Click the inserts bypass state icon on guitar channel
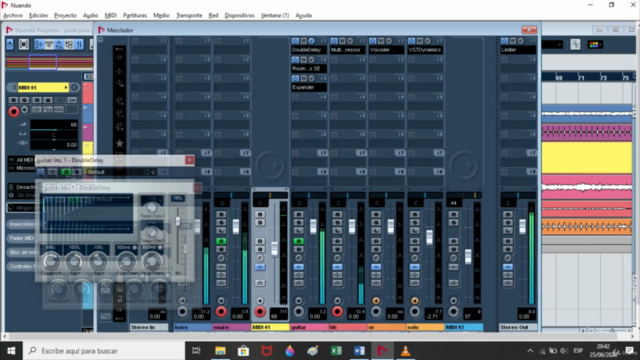The width and height of the screenshot is (640, 360). tap(299, 267)
